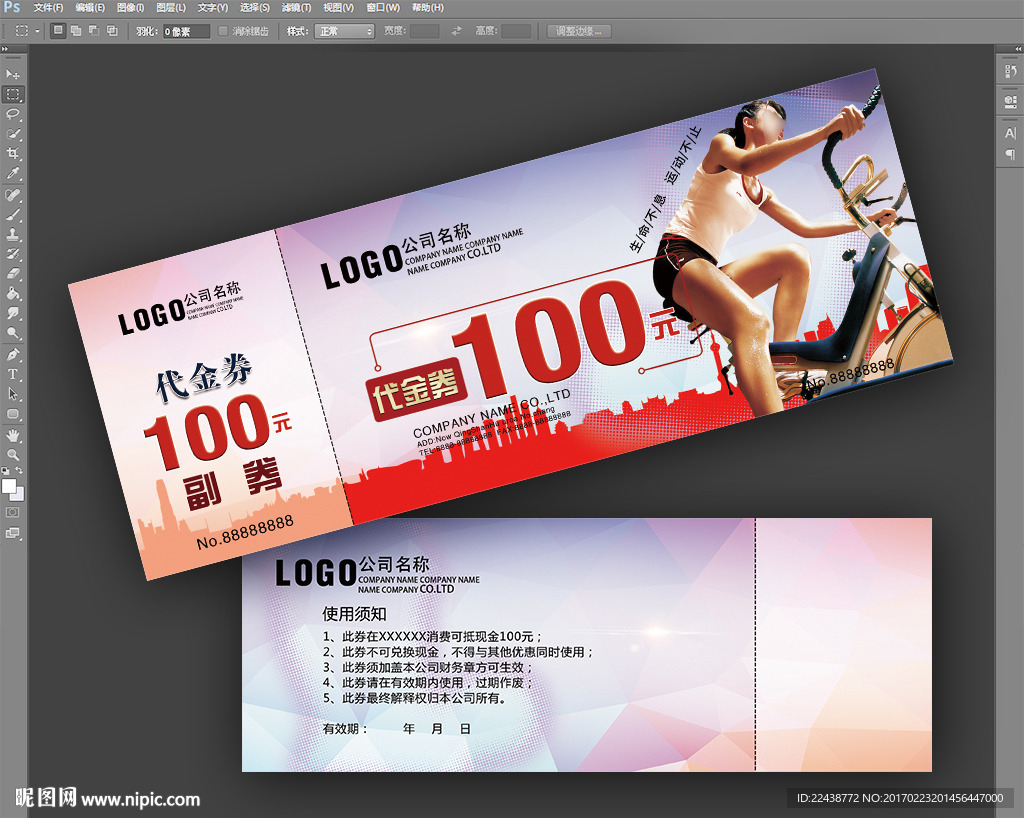Screen dimensions: 1024x818
Task: Select the Path Selection tool
Action: click(12, 394)
